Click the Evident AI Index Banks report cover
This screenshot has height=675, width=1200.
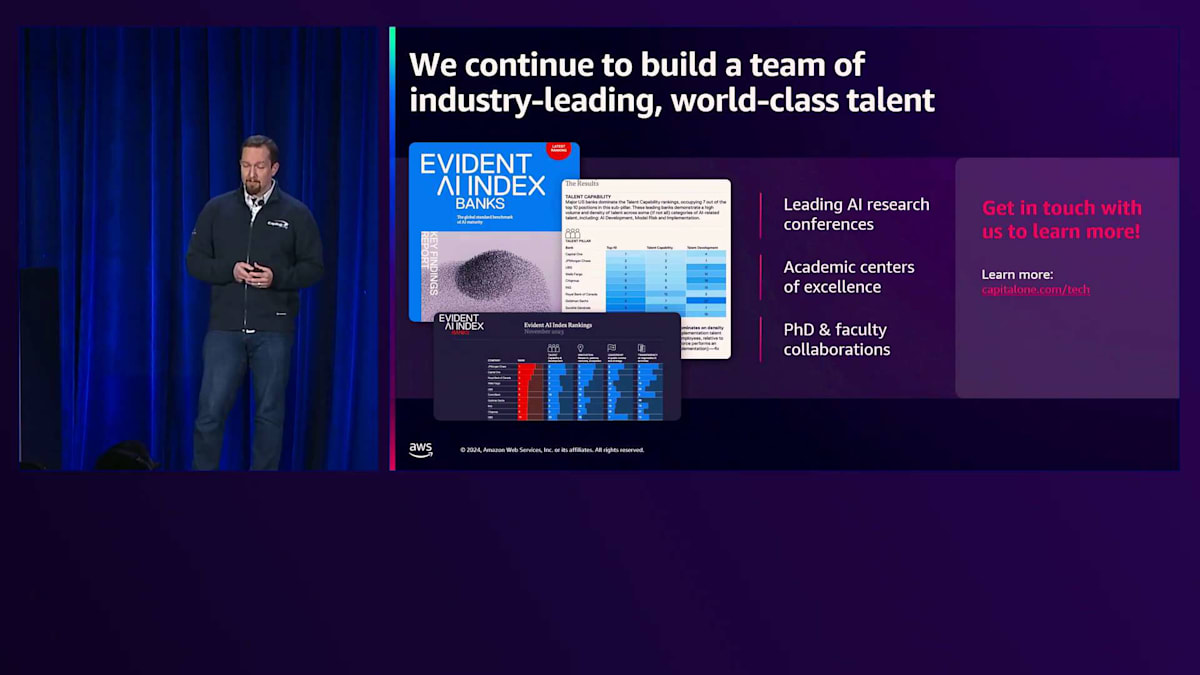[x=494, y=232]
